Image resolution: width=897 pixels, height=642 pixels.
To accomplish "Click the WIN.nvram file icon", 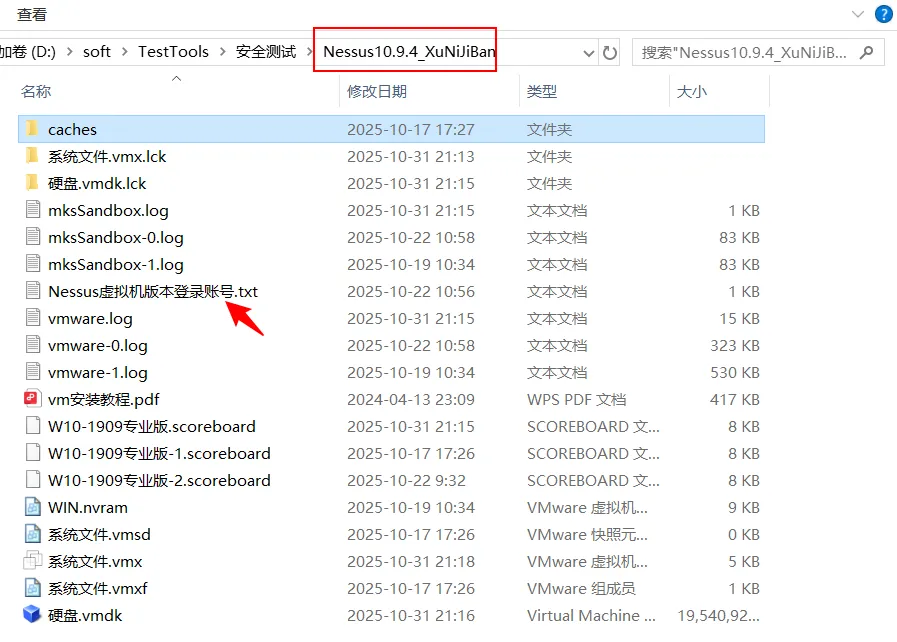I will 32,507.
